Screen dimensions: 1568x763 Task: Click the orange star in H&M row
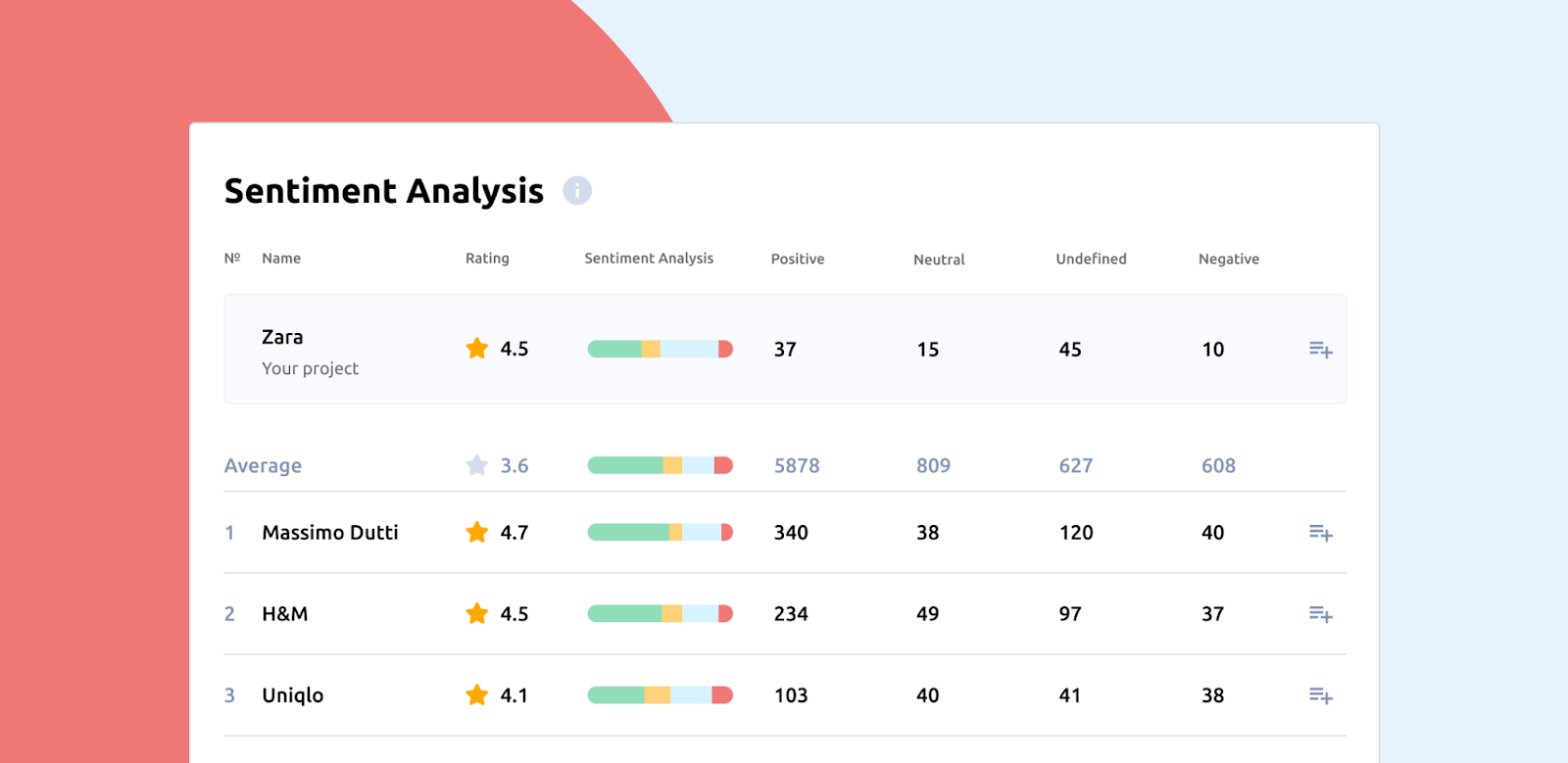pos(477,612)
